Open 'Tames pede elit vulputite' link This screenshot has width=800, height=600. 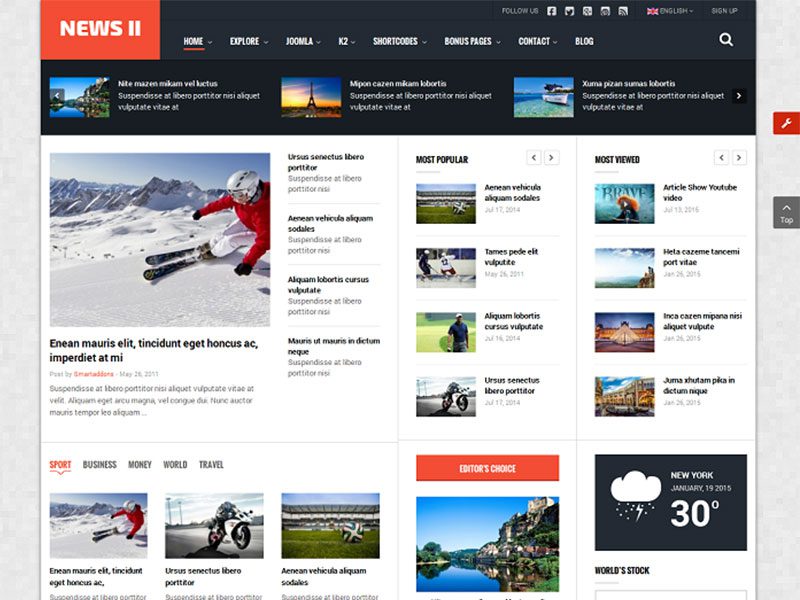pos(511,257)
